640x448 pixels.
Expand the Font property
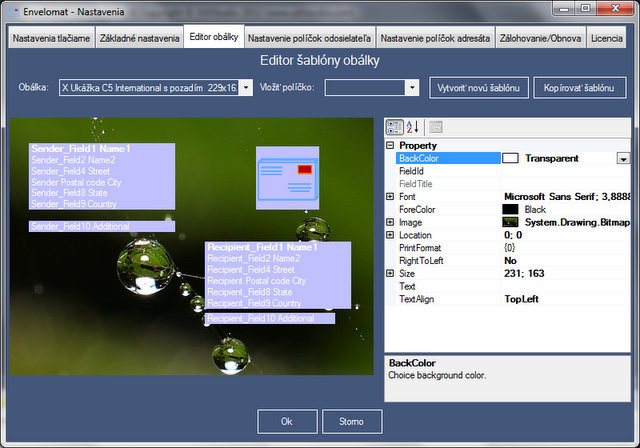pos(390,197)
